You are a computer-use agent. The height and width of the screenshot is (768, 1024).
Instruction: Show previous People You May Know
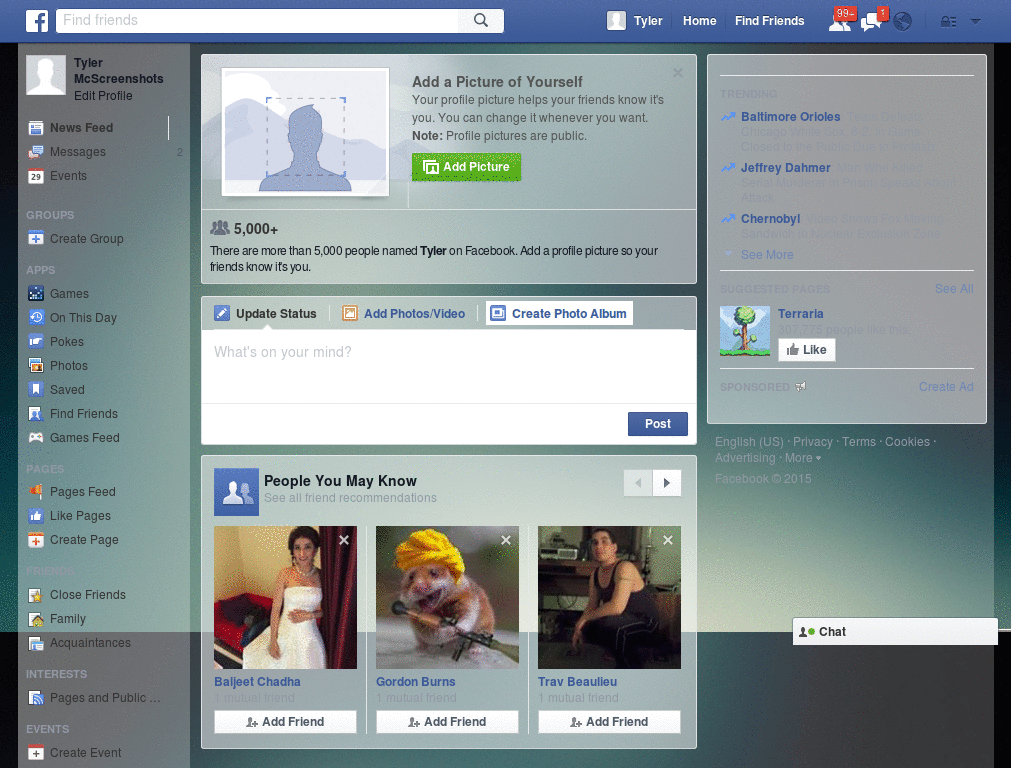638,483
